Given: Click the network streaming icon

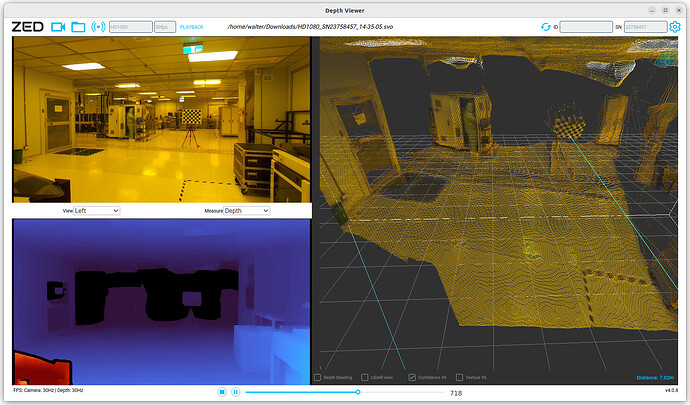Looking at the screenshot, I should (97, 27).
